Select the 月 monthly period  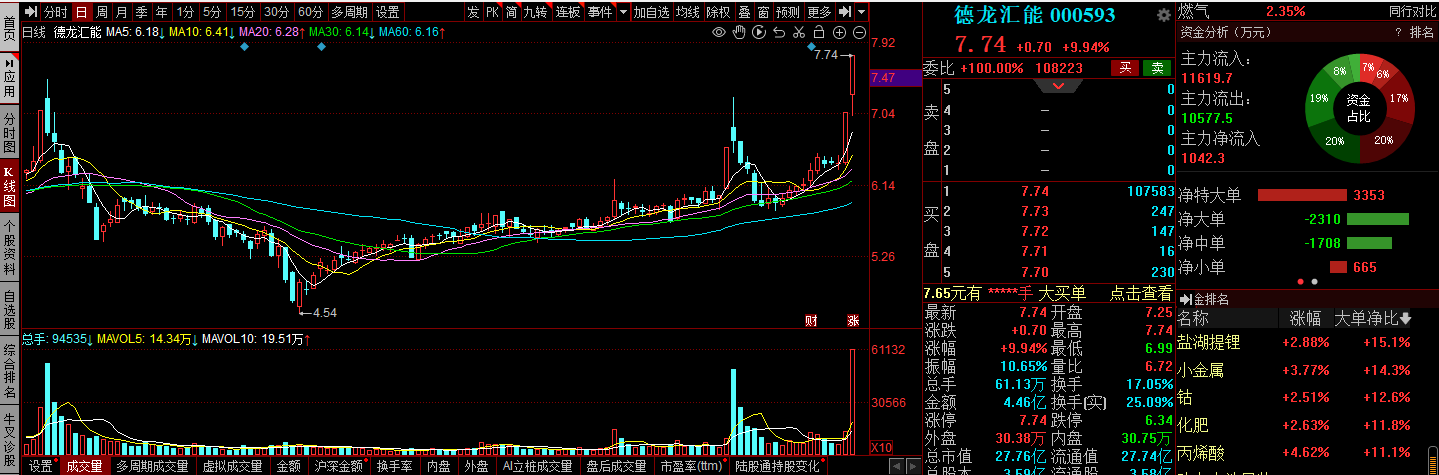point(121,12)
